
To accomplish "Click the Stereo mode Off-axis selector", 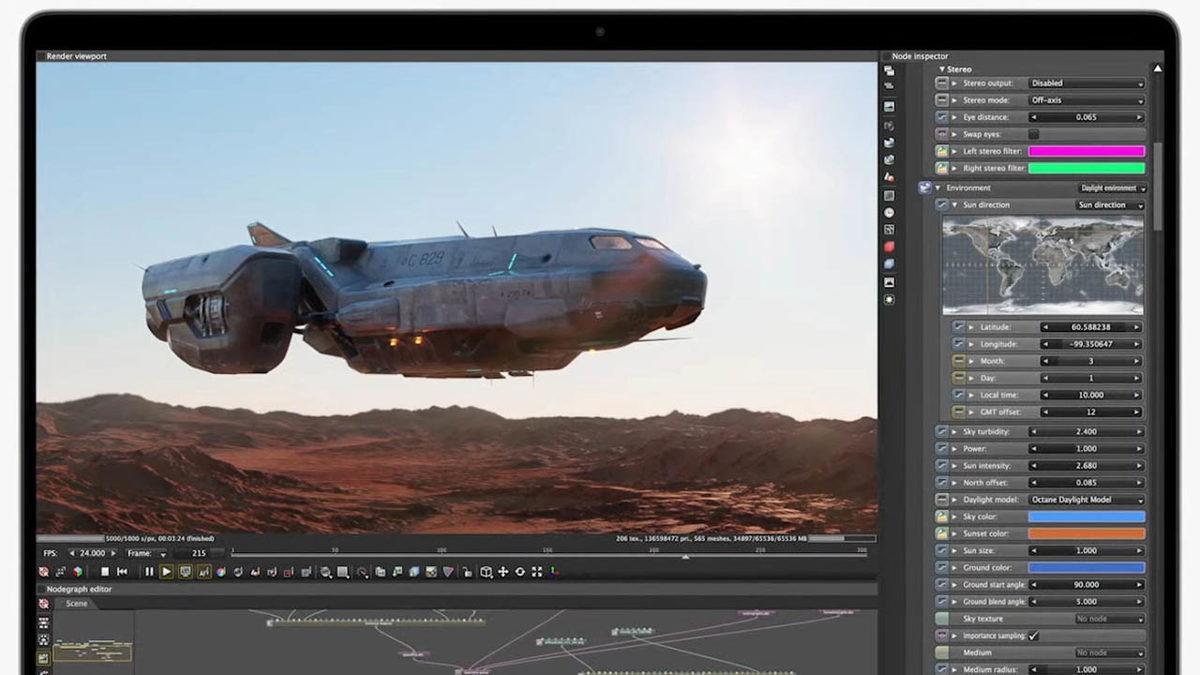I will tap(1086, 100).
